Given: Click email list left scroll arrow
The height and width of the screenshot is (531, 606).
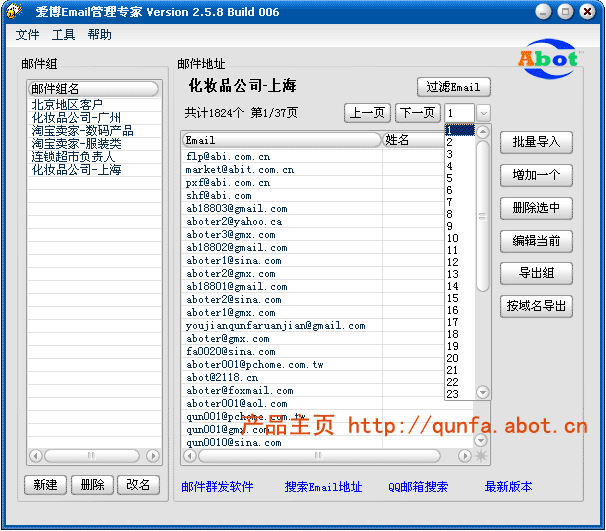Looking at the screenshot, I should point(189,456).
